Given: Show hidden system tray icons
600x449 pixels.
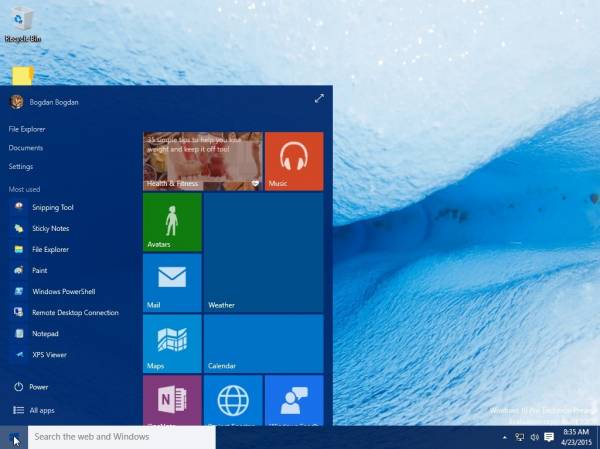Looking at the screenshot, I should tap(505, 437).
